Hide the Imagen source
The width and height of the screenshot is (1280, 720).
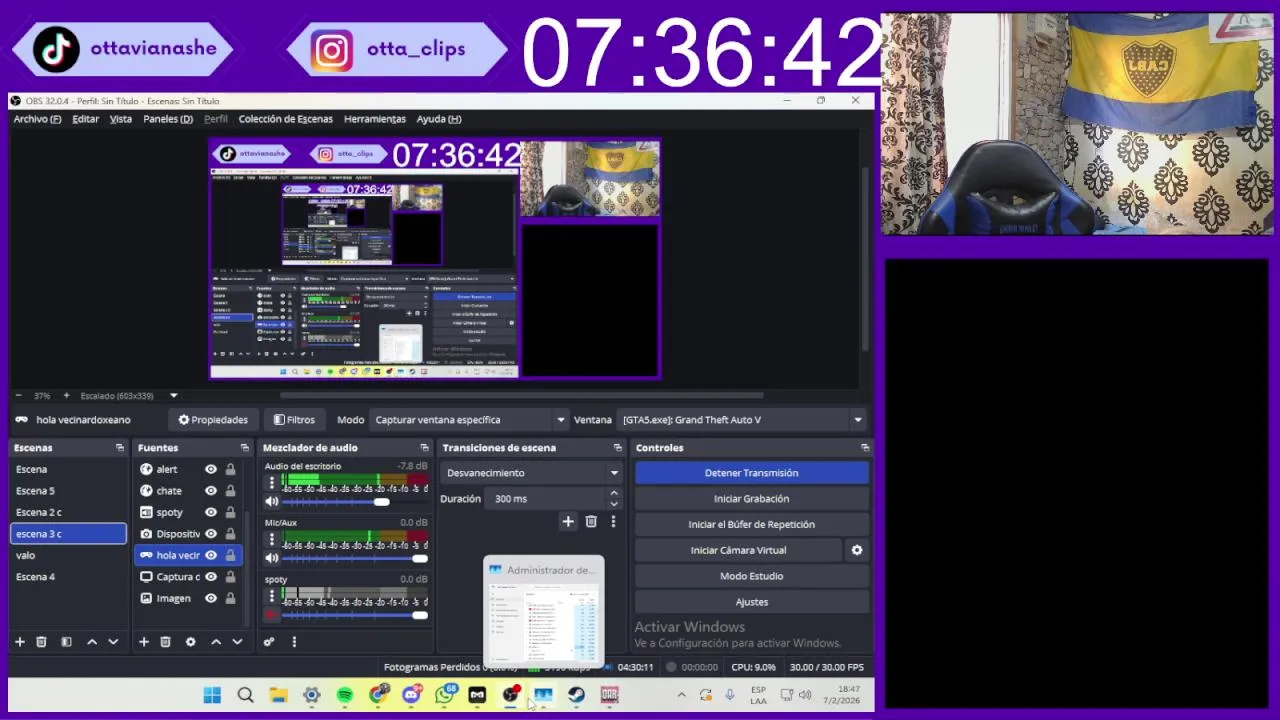[211, 598]
